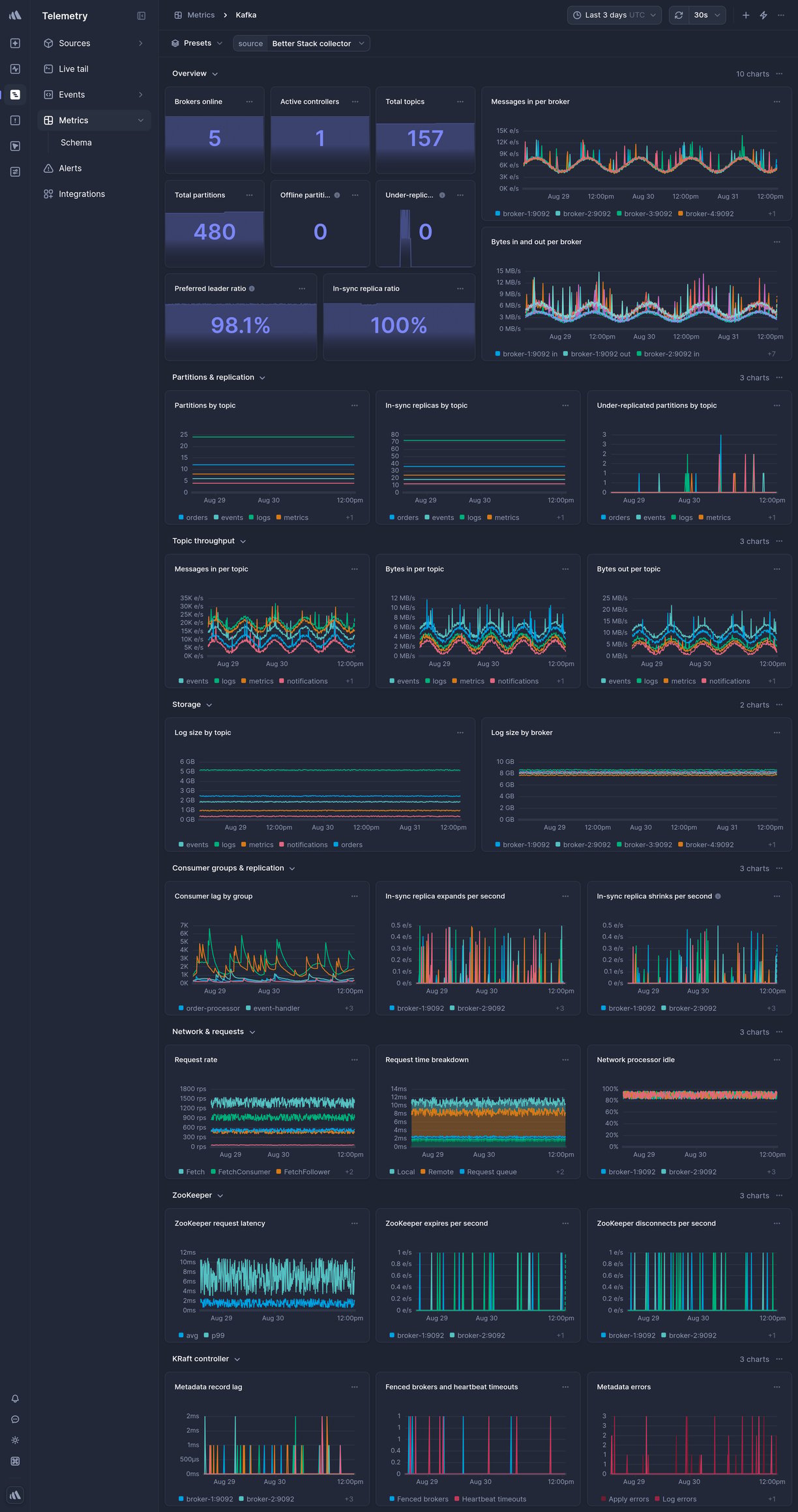798x1512 pixels.
Task: Toggle Remote series in Request time breakdown
Action: tap(437, 1172)
